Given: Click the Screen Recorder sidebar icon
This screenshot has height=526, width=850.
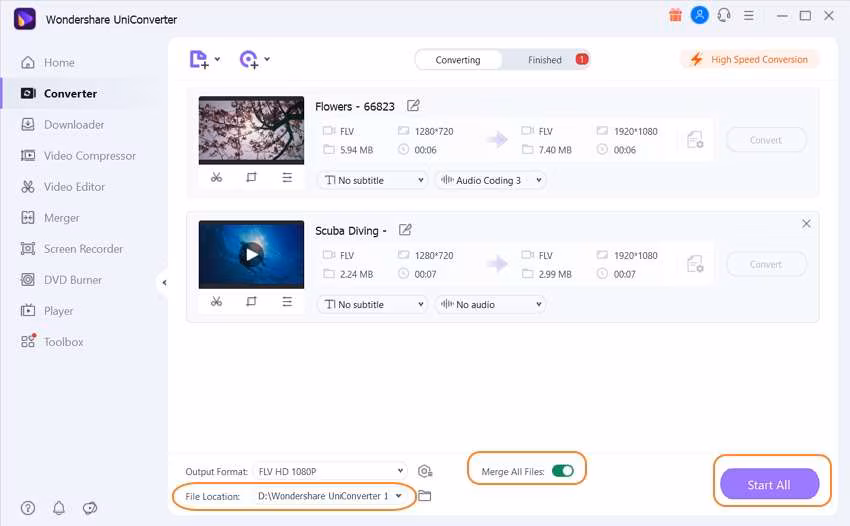Looking at the screenshot, I should tap(28, 249).
